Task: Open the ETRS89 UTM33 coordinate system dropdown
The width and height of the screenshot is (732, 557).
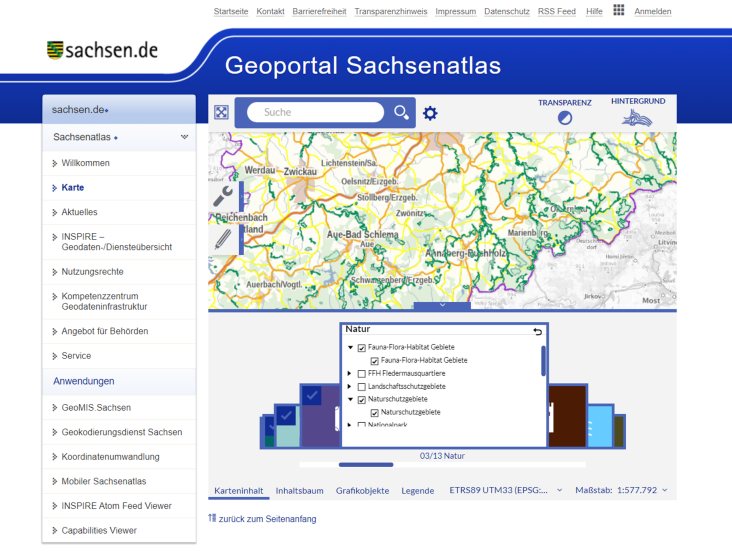Action: coord(506,490)
